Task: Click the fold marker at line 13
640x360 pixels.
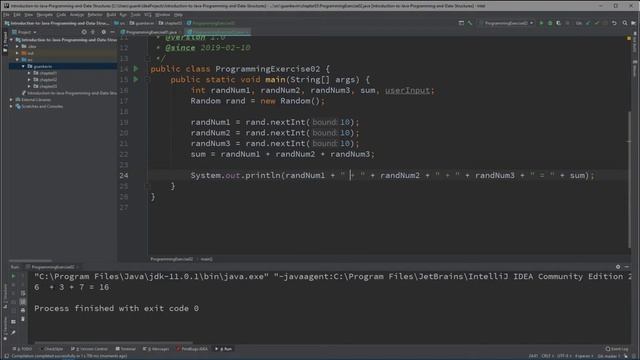Action: [148, 58]
